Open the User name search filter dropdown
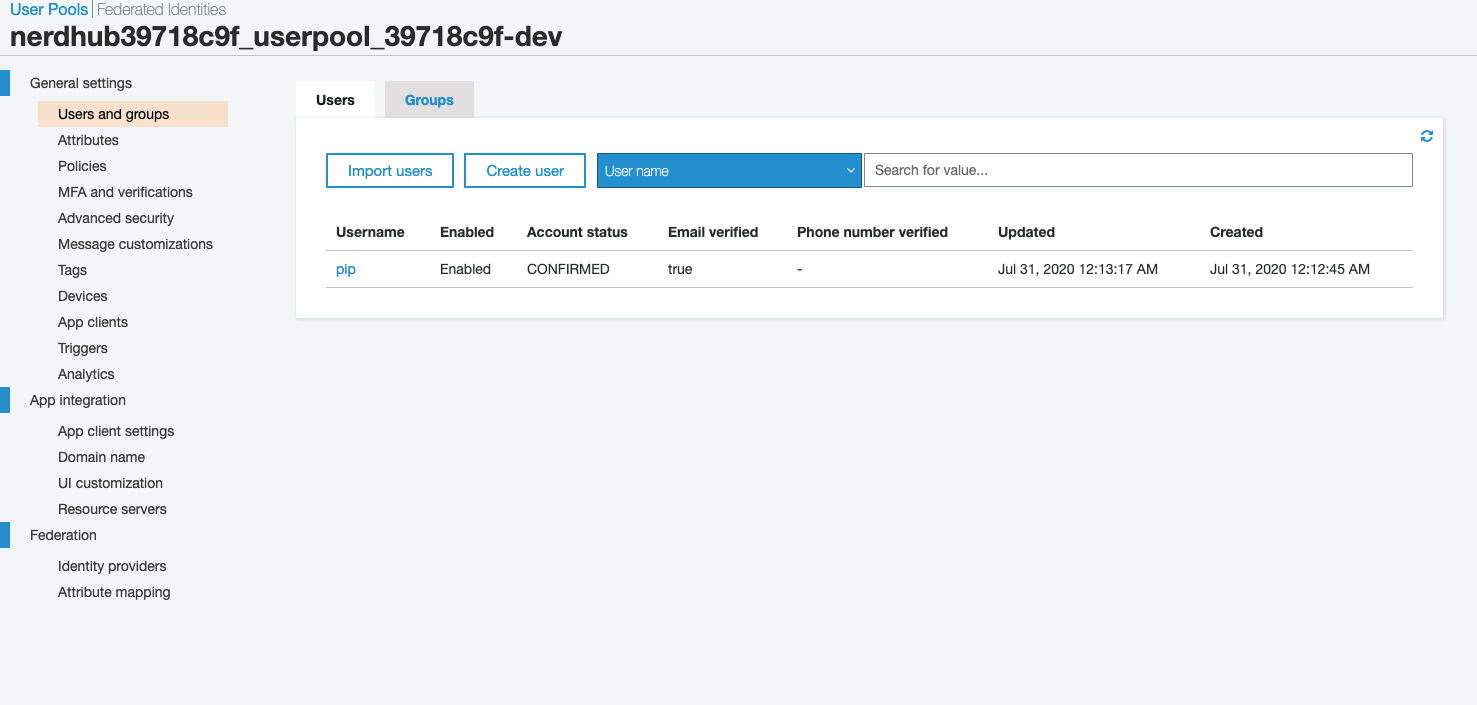Image resolution: width=1477 pixels, height=705 pixels. coord(729,170)
